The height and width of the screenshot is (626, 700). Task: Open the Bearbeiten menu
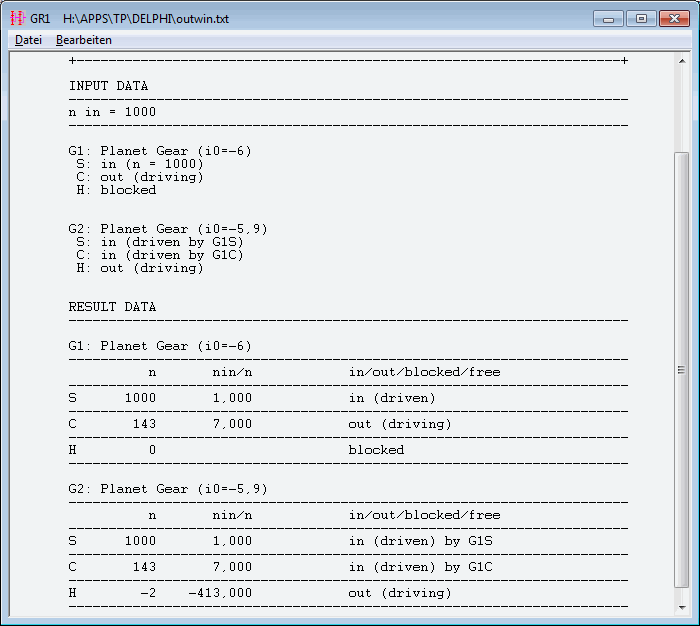[x=84, y=40]
